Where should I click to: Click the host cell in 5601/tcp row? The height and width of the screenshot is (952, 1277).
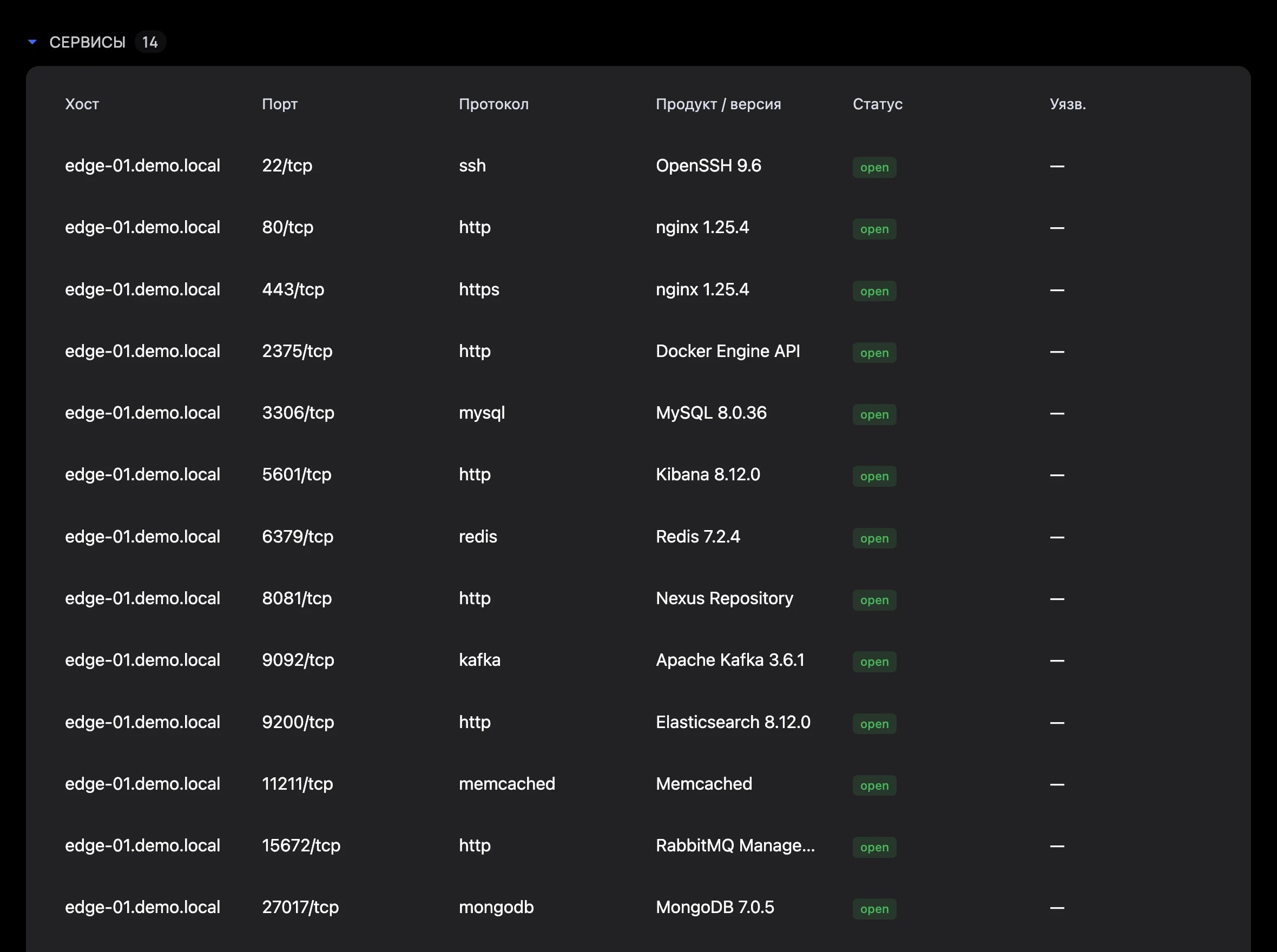coord(142,474)
